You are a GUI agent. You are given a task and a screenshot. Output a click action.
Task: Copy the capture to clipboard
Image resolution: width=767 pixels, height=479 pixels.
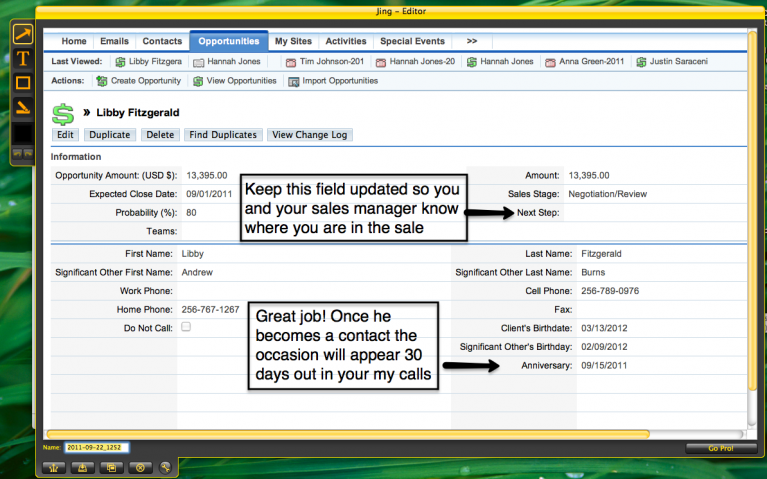tap(112, 468)
